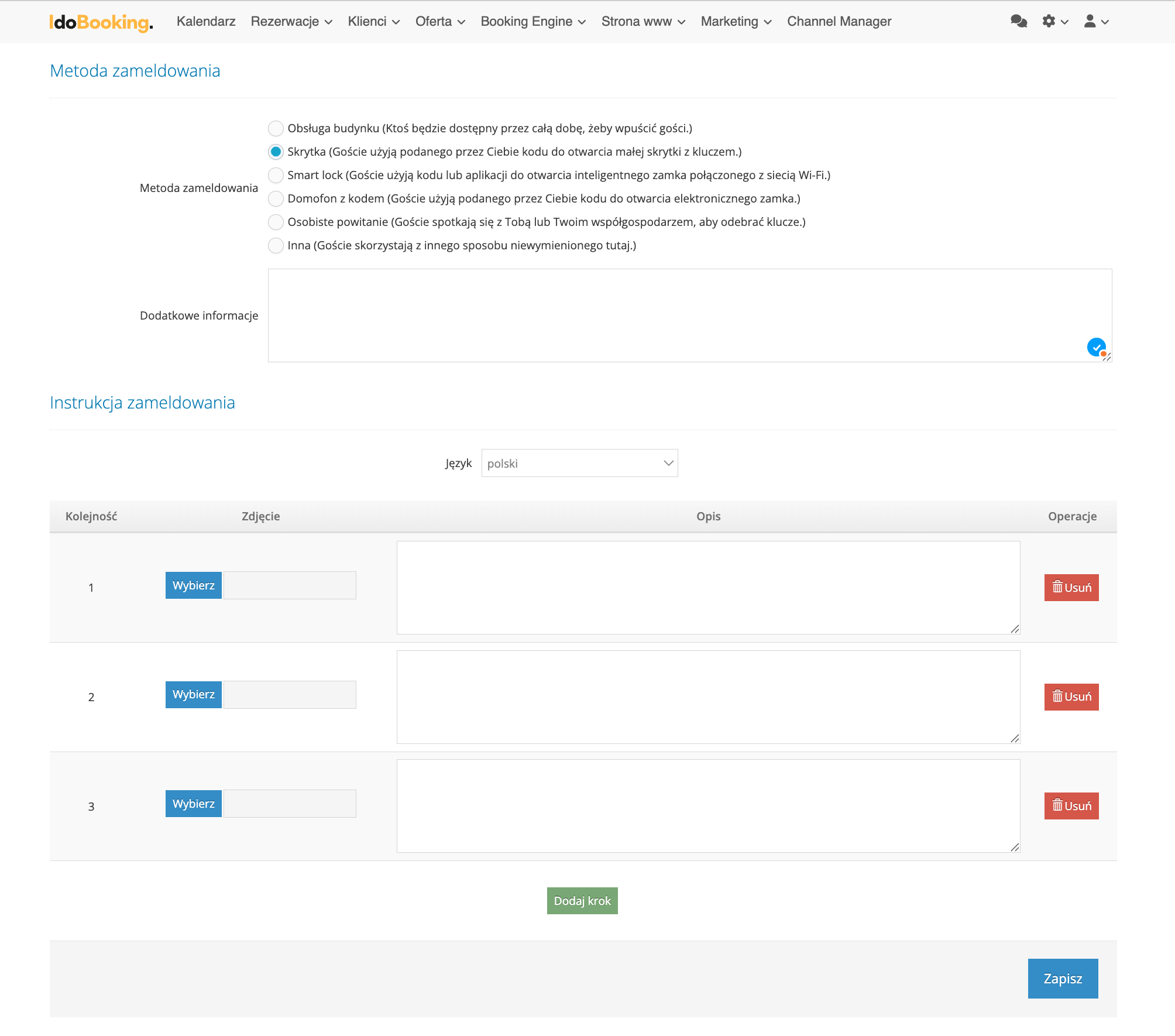This screenshot has height=1036, width=1175.
Task: Delete step 3 with the trash button
Action: pyautogui.click(x=1071, y=806)
